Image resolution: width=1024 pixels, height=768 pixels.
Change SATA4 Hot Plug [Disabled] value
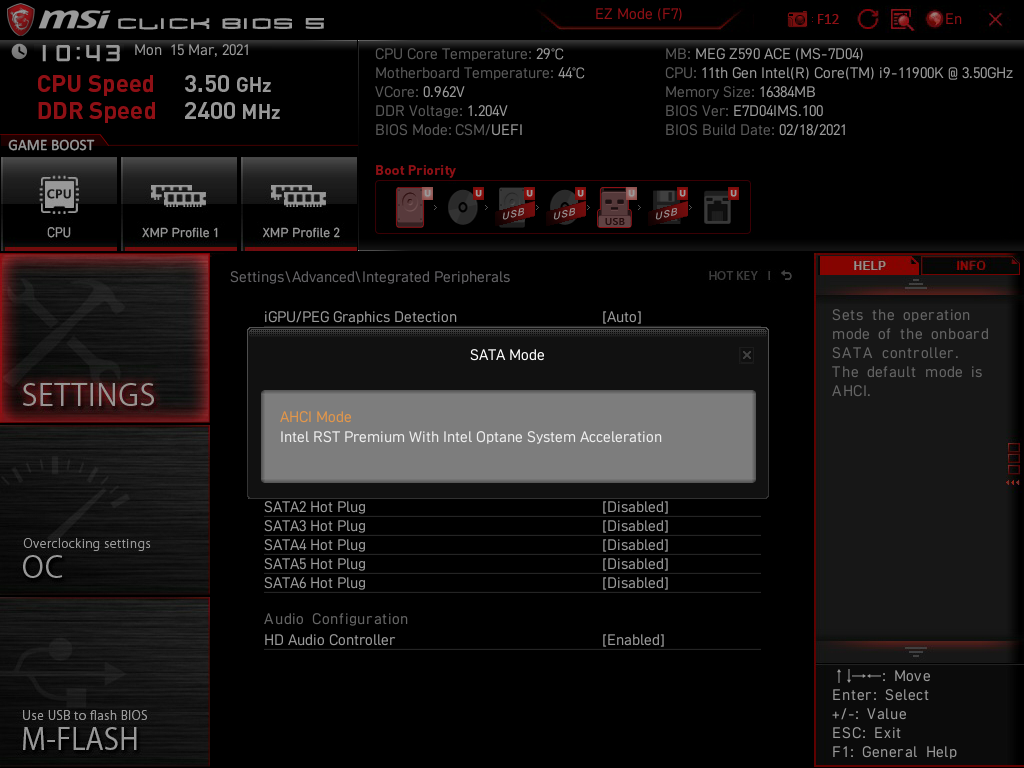(635, 545)
